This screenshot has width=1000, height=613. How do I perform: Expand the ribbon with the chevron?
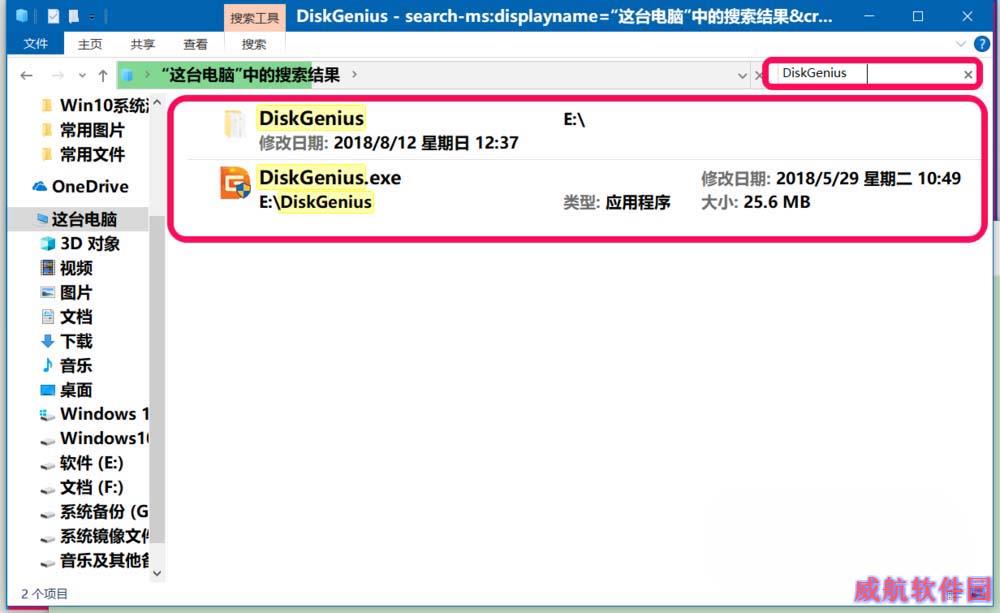point(960,44)
